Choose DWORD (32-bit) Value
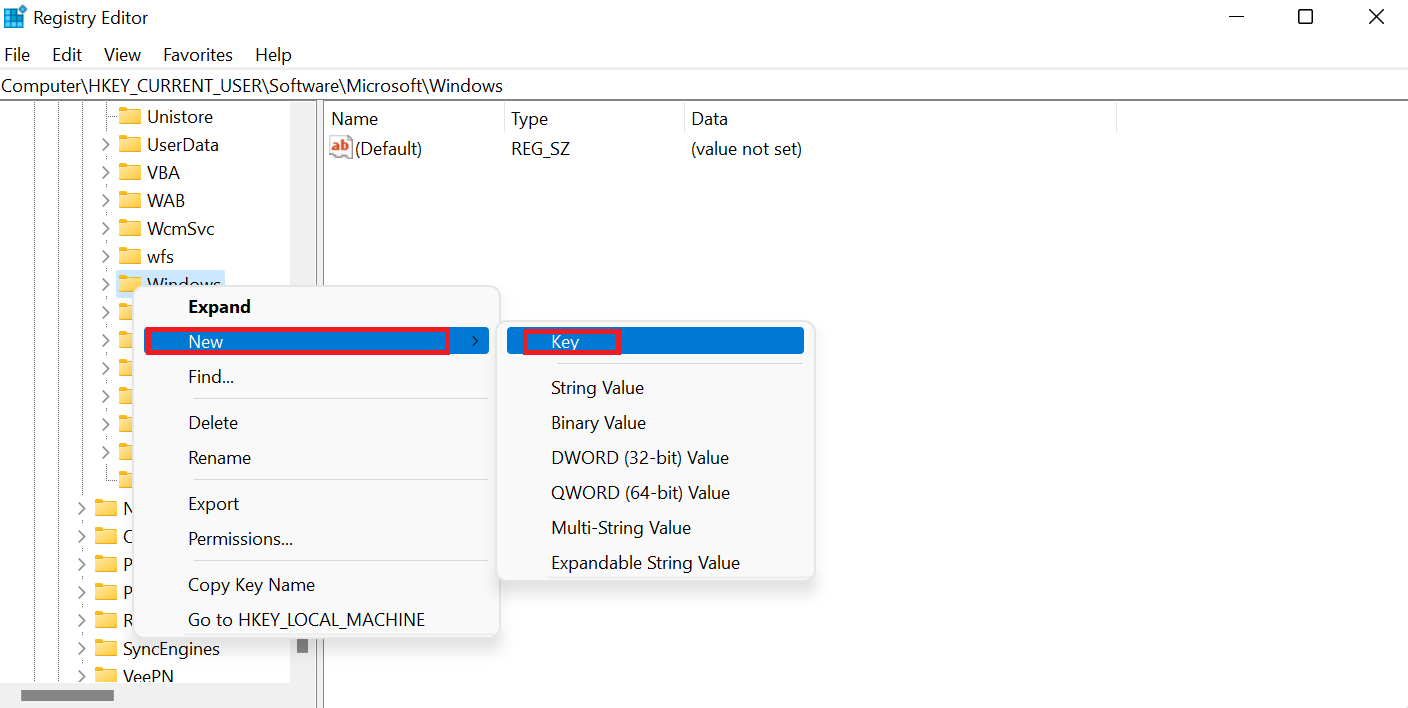The width and height of the screenshot is (1408, 708). pos(655,458)
